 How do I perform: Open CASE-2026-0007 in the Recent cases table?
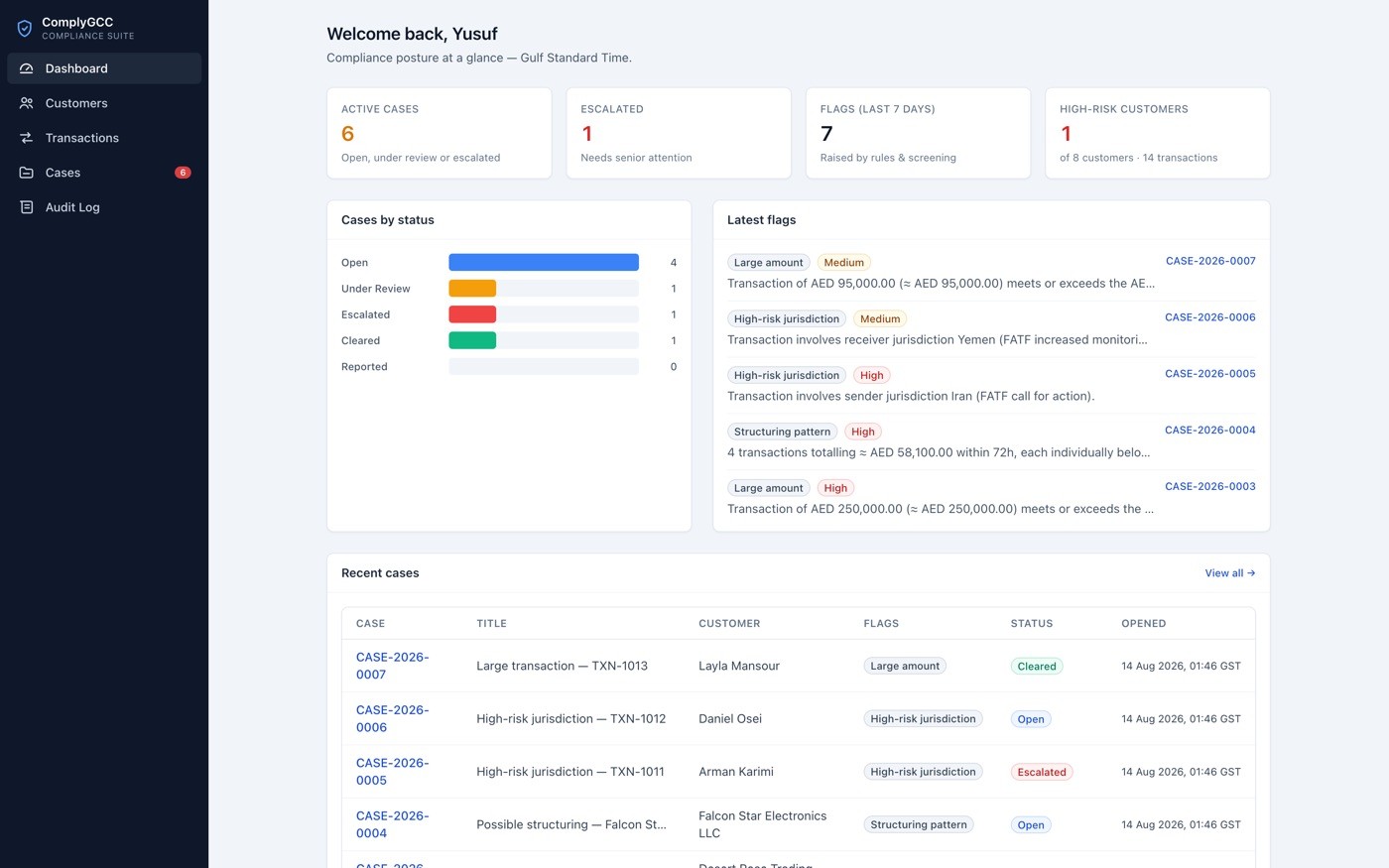coord(393,666)
